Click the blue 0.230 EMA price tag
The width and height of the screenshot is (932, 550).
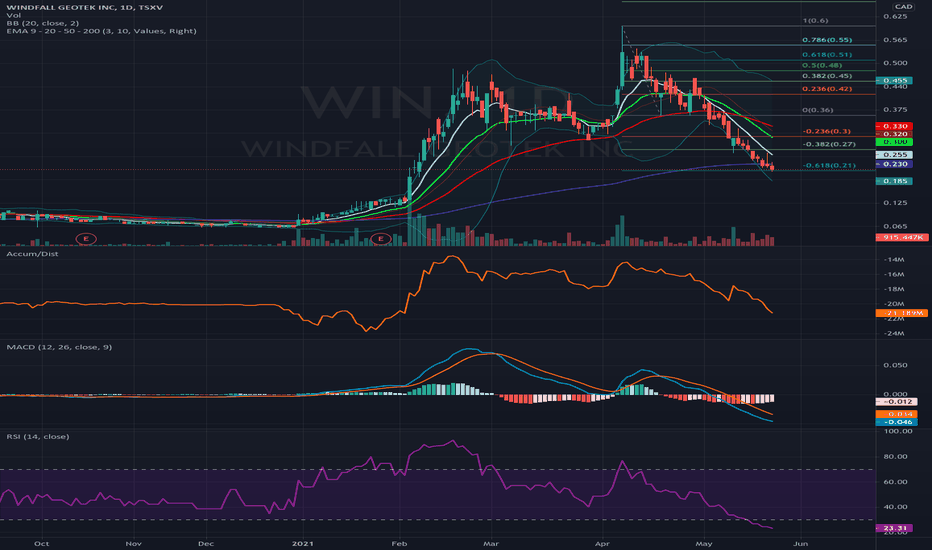tap(893, 164)
